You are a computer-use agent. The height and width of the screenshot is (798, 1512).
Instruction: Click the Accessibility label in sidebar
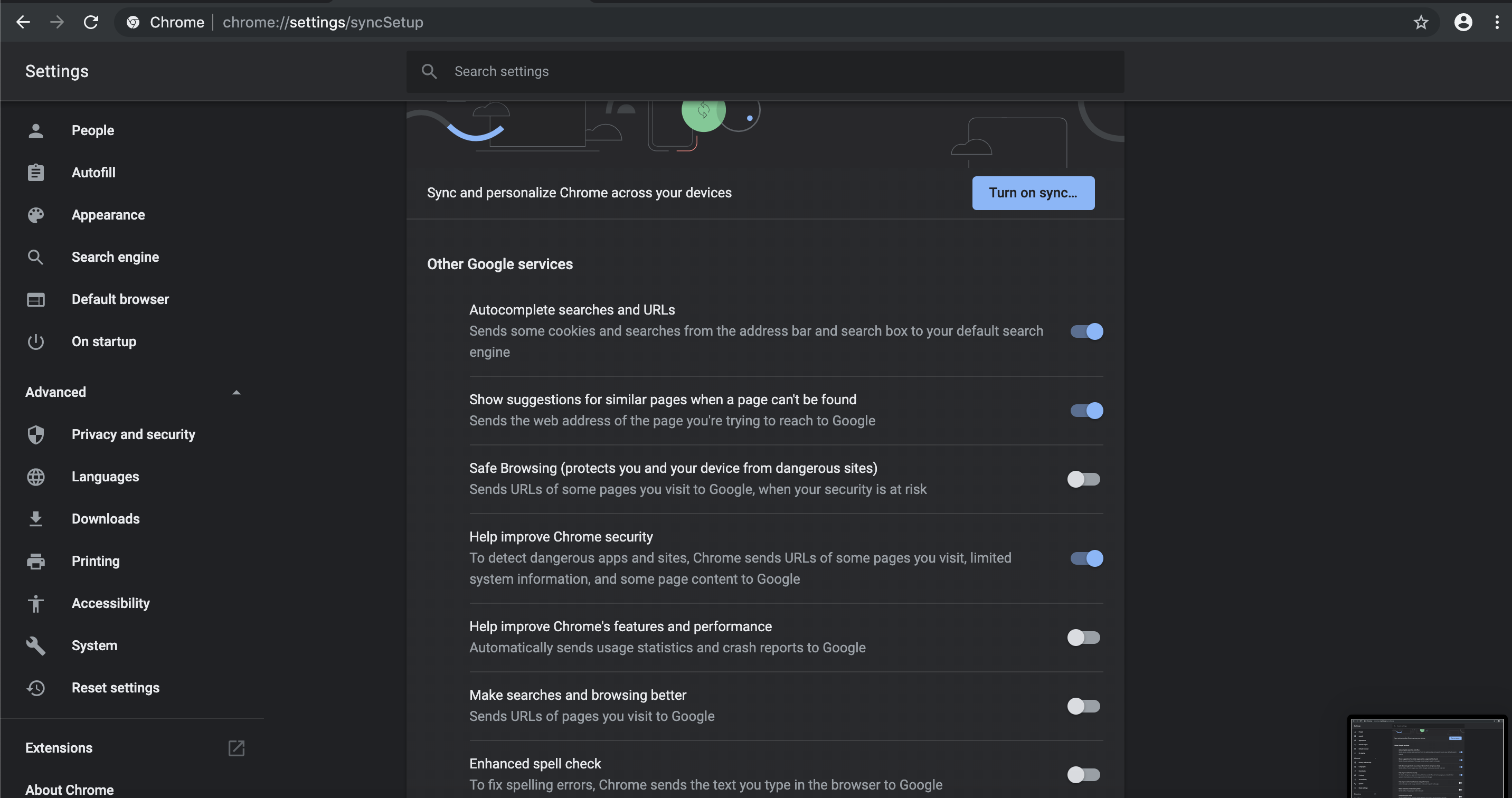tap(110, 603)
